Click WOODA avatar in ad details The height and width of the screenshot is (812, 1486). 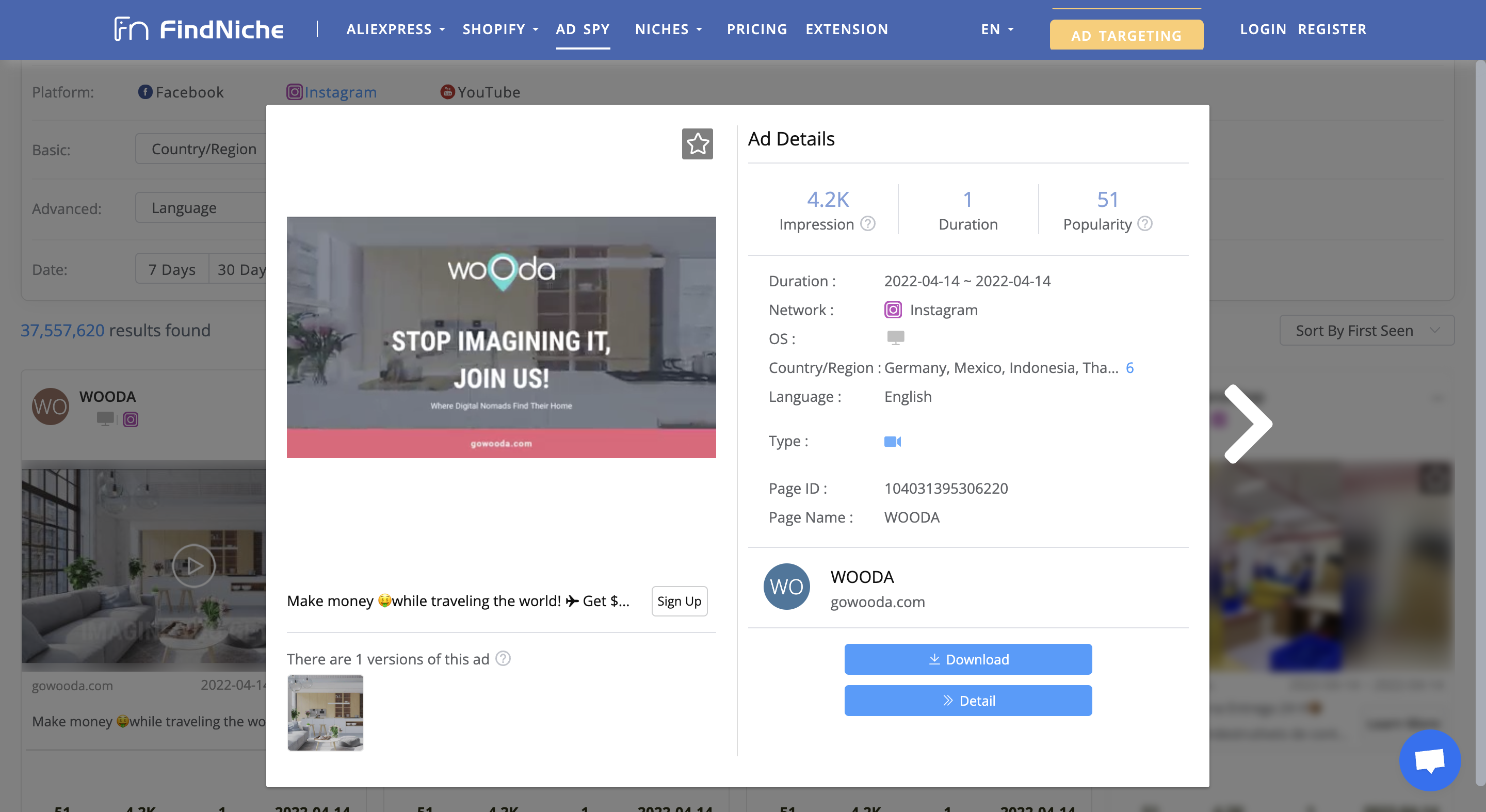786,587
